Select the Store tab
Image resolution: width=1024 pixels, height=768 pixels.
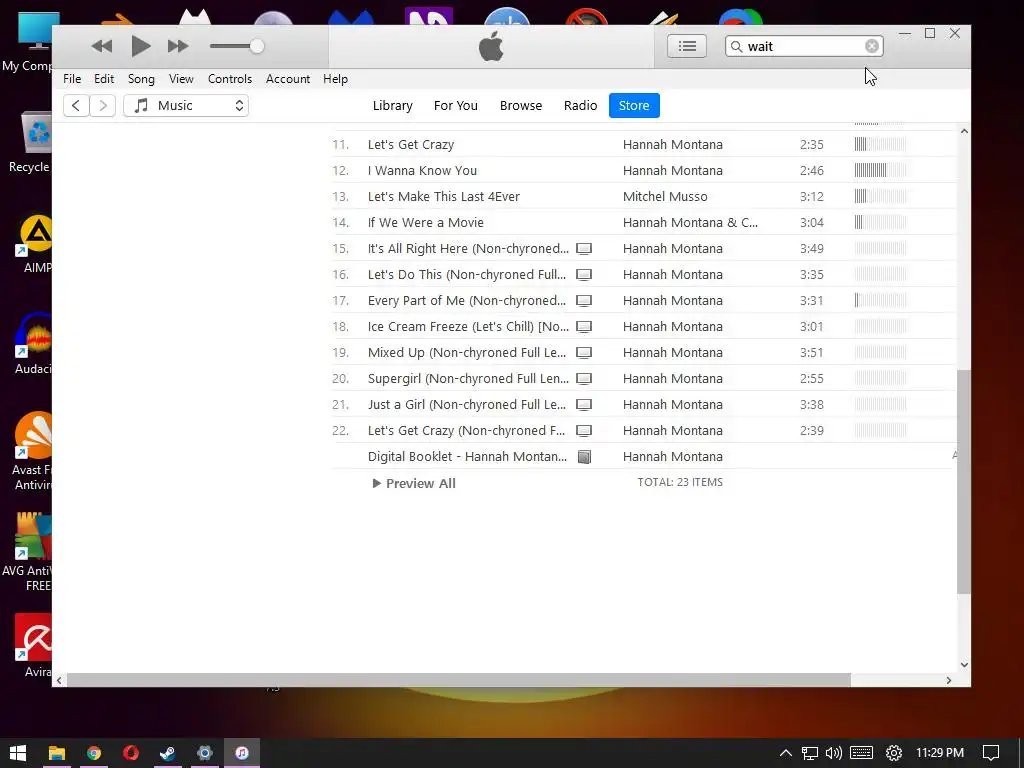pyautogui.click(x=634, y=105)
